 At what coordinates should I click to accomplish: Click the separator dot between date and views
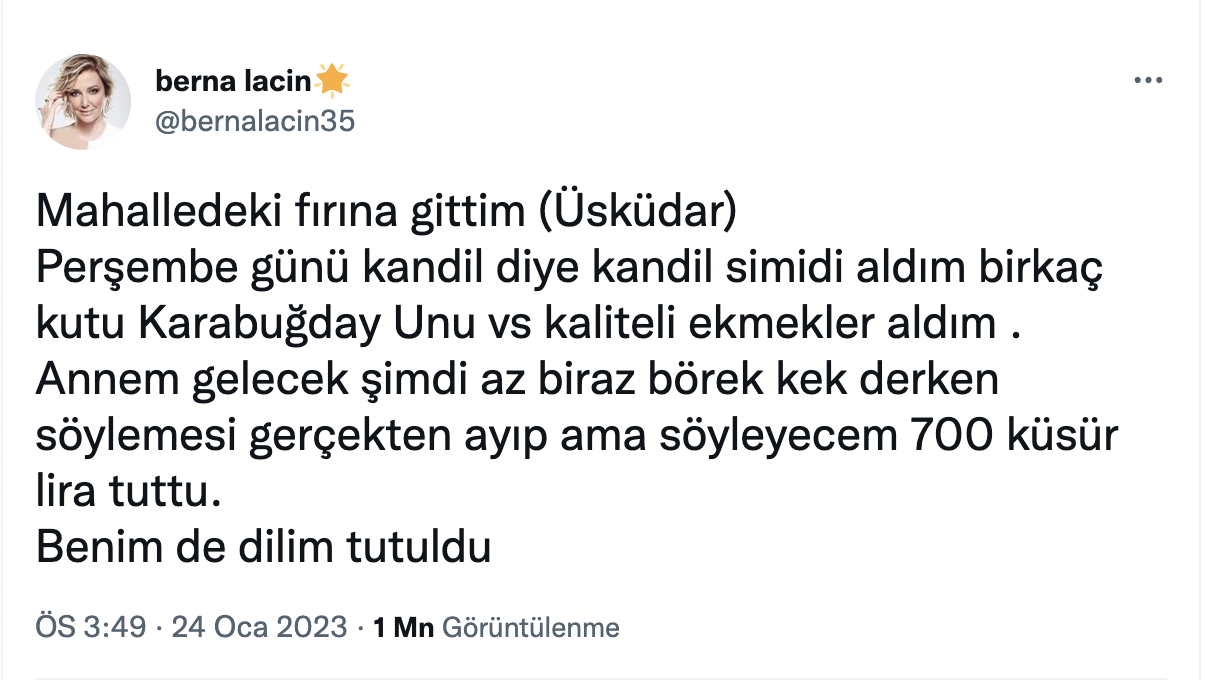[x=361, y=628]
